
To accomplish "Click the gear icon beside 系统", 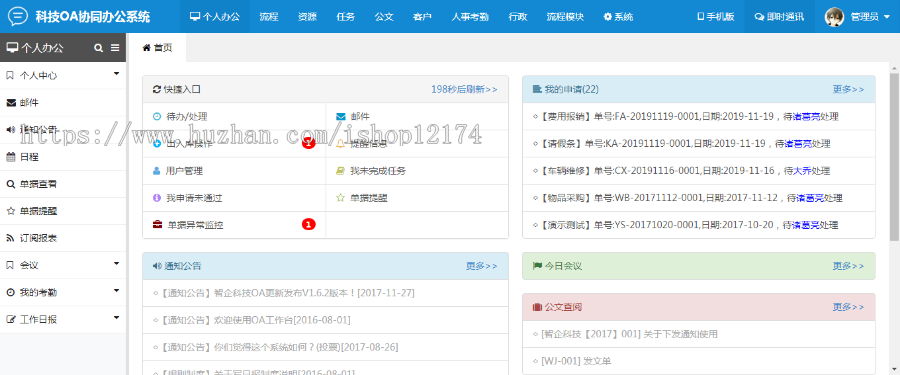I will tap(607, 17).
